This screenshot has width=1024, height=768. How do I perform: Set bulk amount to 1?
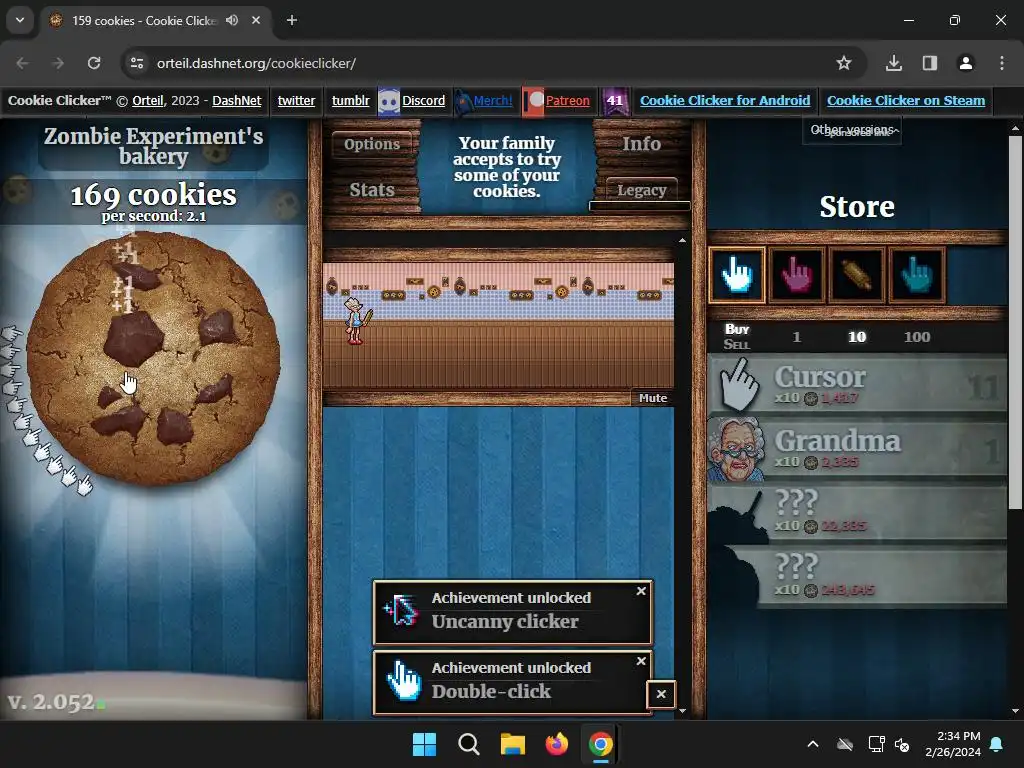(797, 337)
